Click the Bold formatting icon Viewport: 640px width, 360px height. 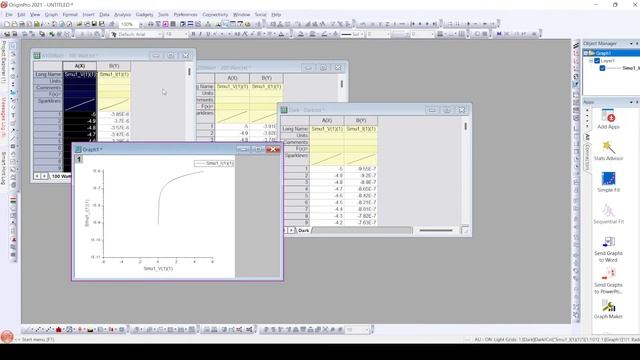(x=193, y=34)
